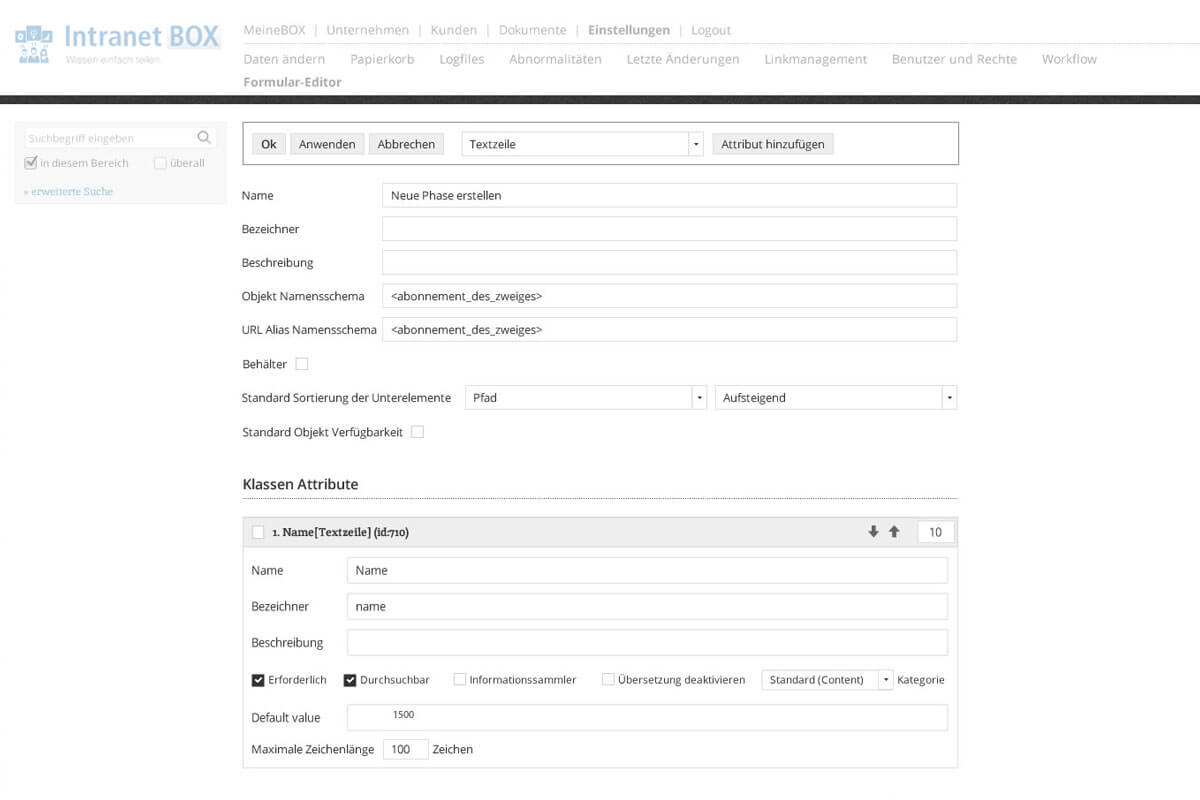Click the URL Alias Namensschema field
Screen dimensions: 1200x800
(x=669, y=330)
